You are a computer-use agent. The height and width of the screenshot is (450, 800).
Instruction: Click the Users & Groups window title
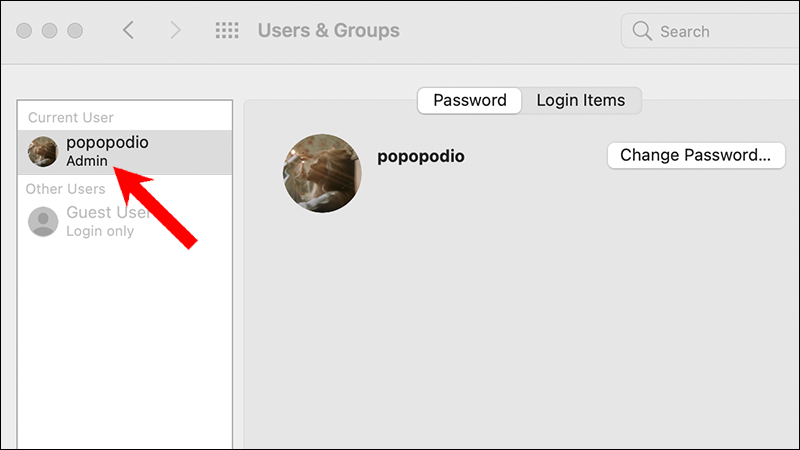328,30
